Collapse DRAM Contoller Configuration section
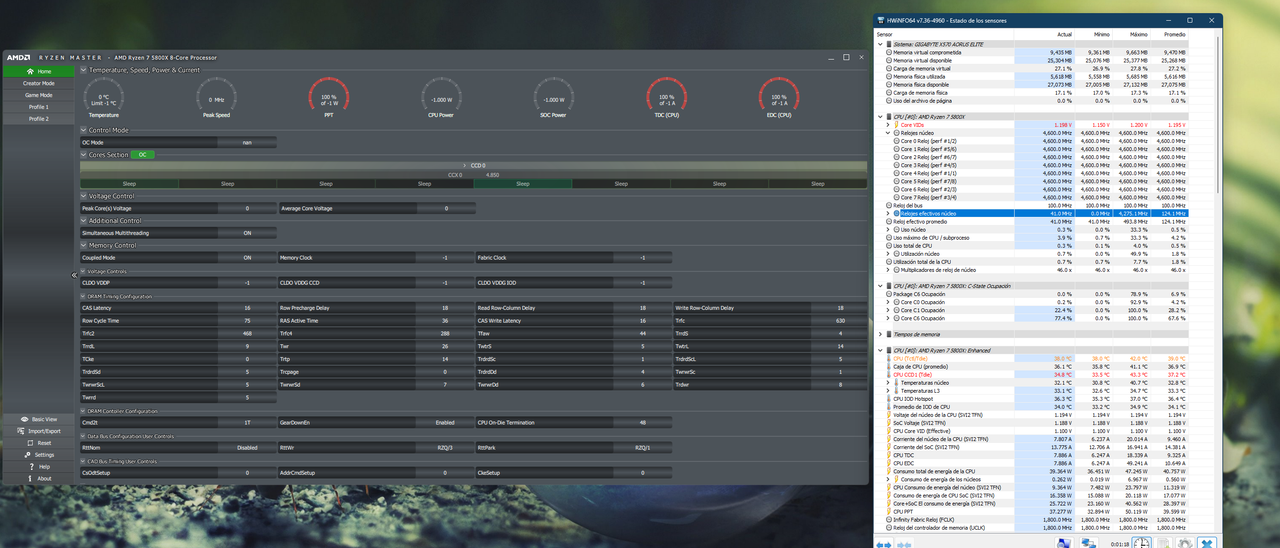 (x=84, y=411)
